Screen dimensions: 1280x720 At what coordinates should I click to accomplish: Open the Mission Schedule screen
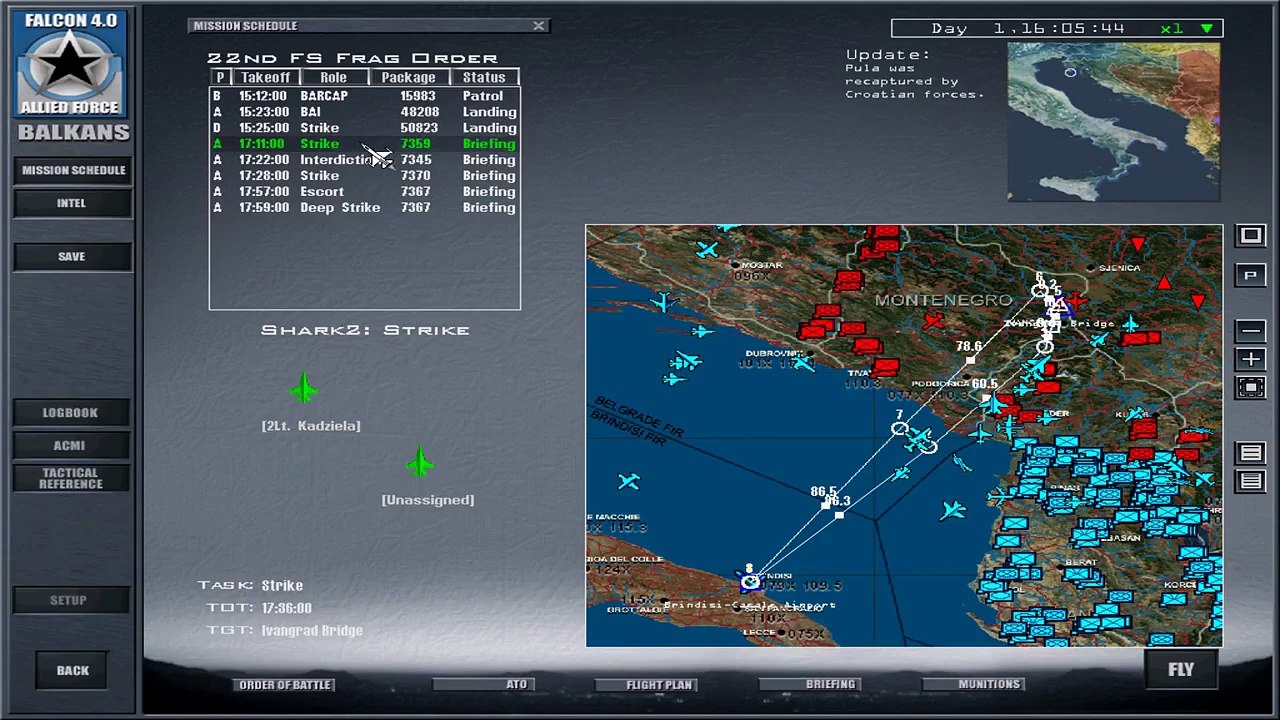(73, 170)
